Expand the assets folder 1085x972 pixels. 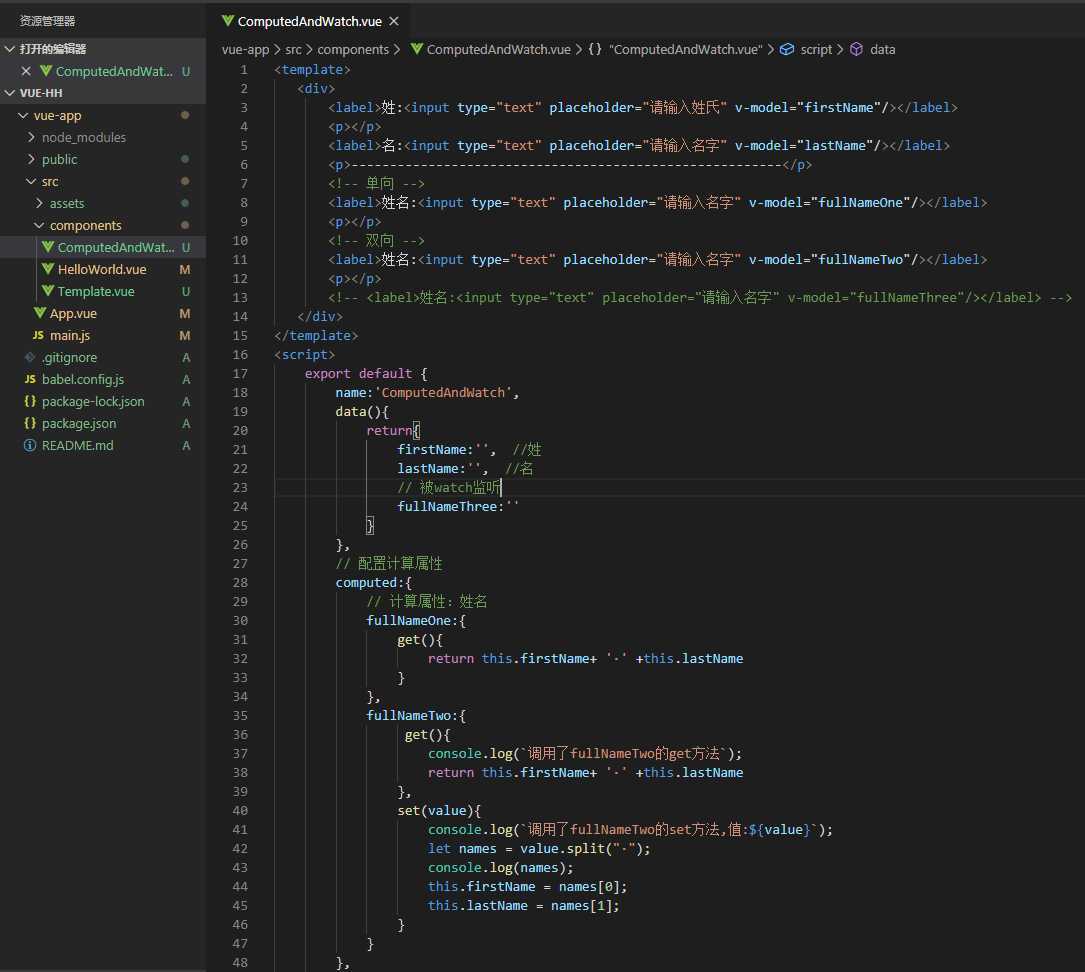[39, 203]
